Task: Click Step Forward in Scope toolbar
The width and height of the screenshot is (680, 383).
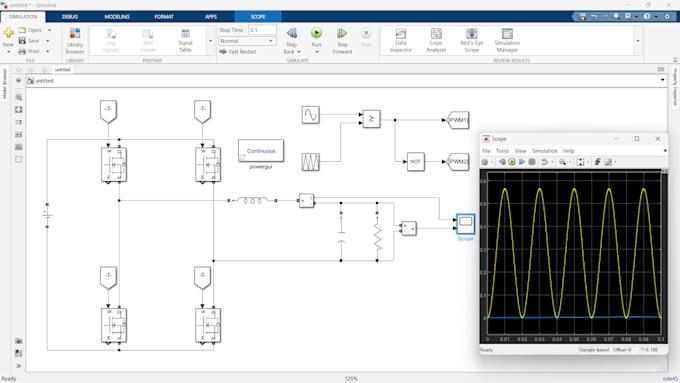Action: [522, 162]
